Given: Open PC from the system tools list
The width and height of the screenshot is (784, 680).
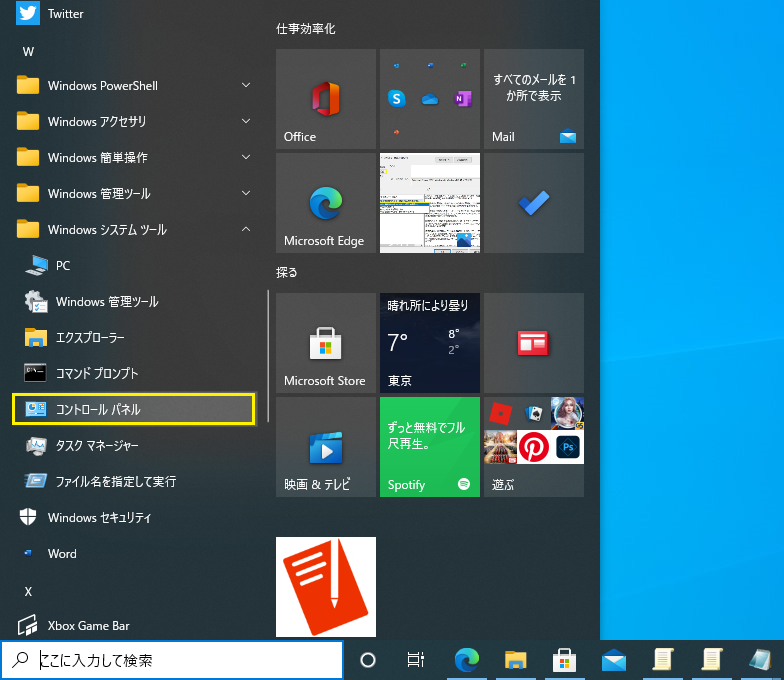Looking at the screenshot, I should pos(134,266).
